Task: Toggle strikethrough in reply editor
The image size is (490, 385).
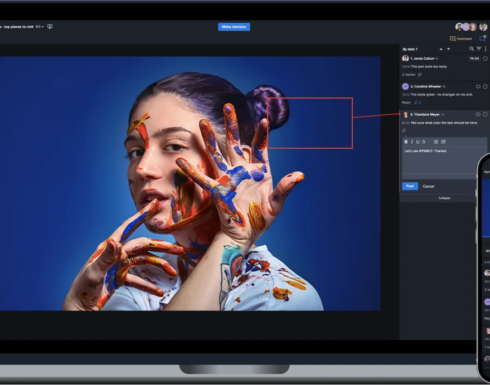Action: coord(424,142)
